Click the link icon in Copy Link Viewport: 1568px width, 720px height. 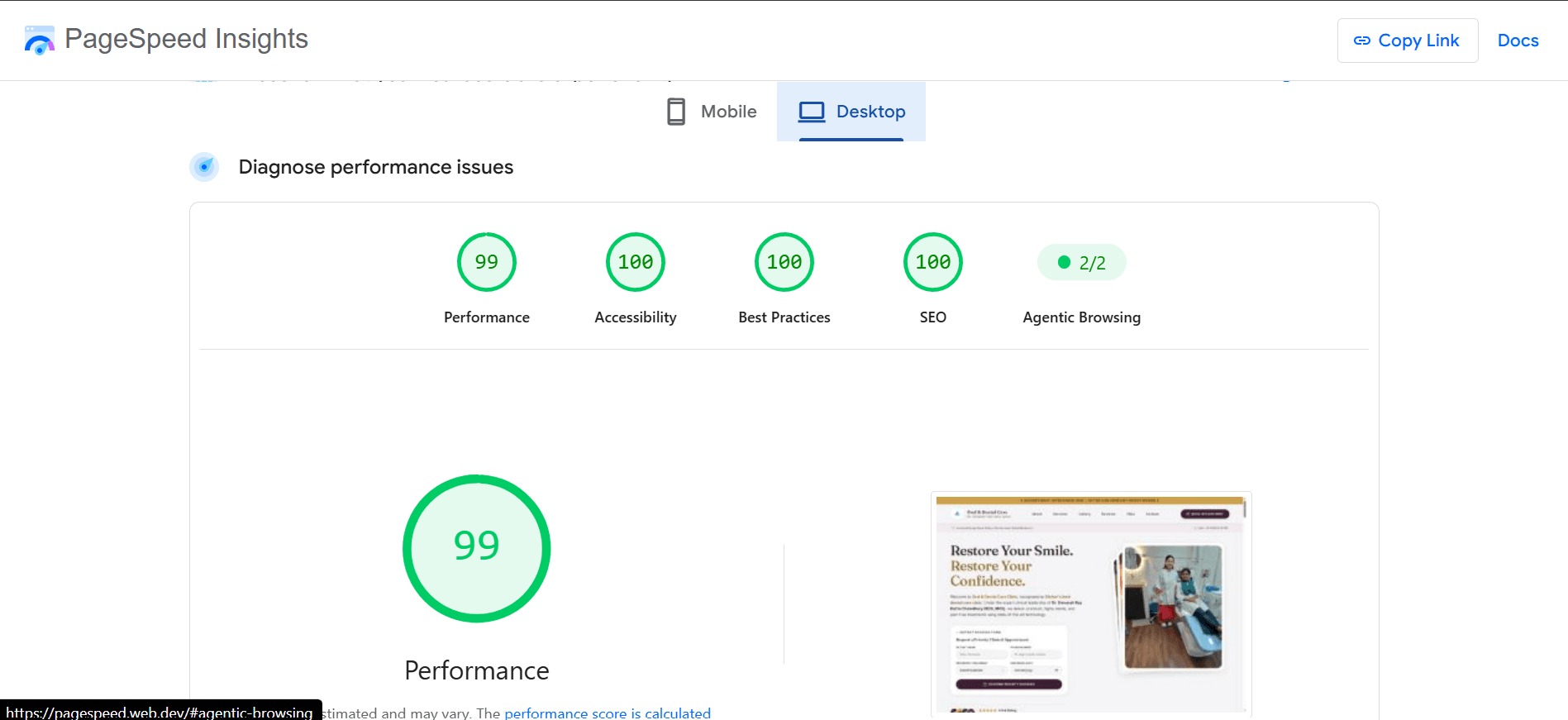coord(1362,41)
